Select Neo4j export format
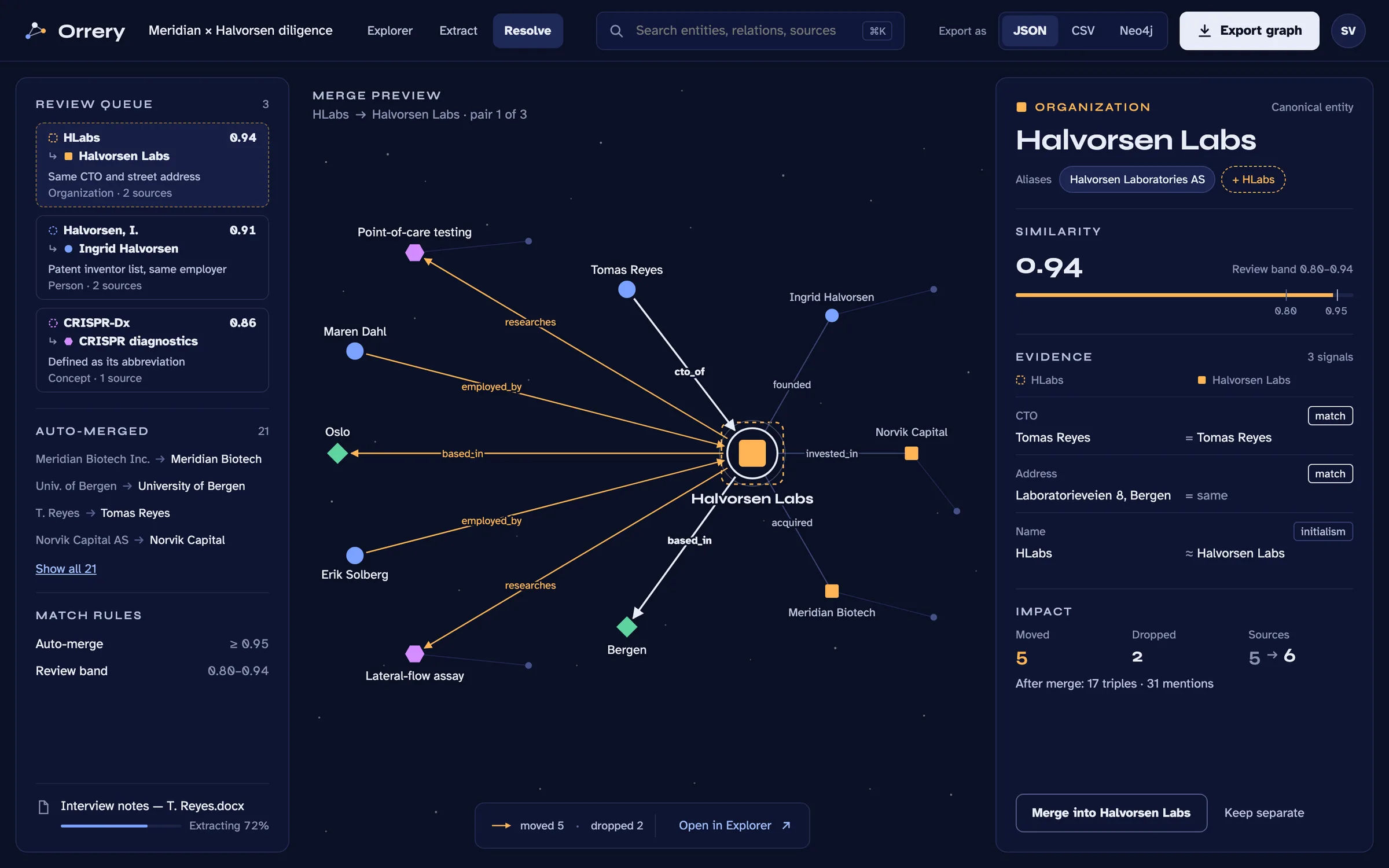1389x868 pixels. [x=1136, y=31]
